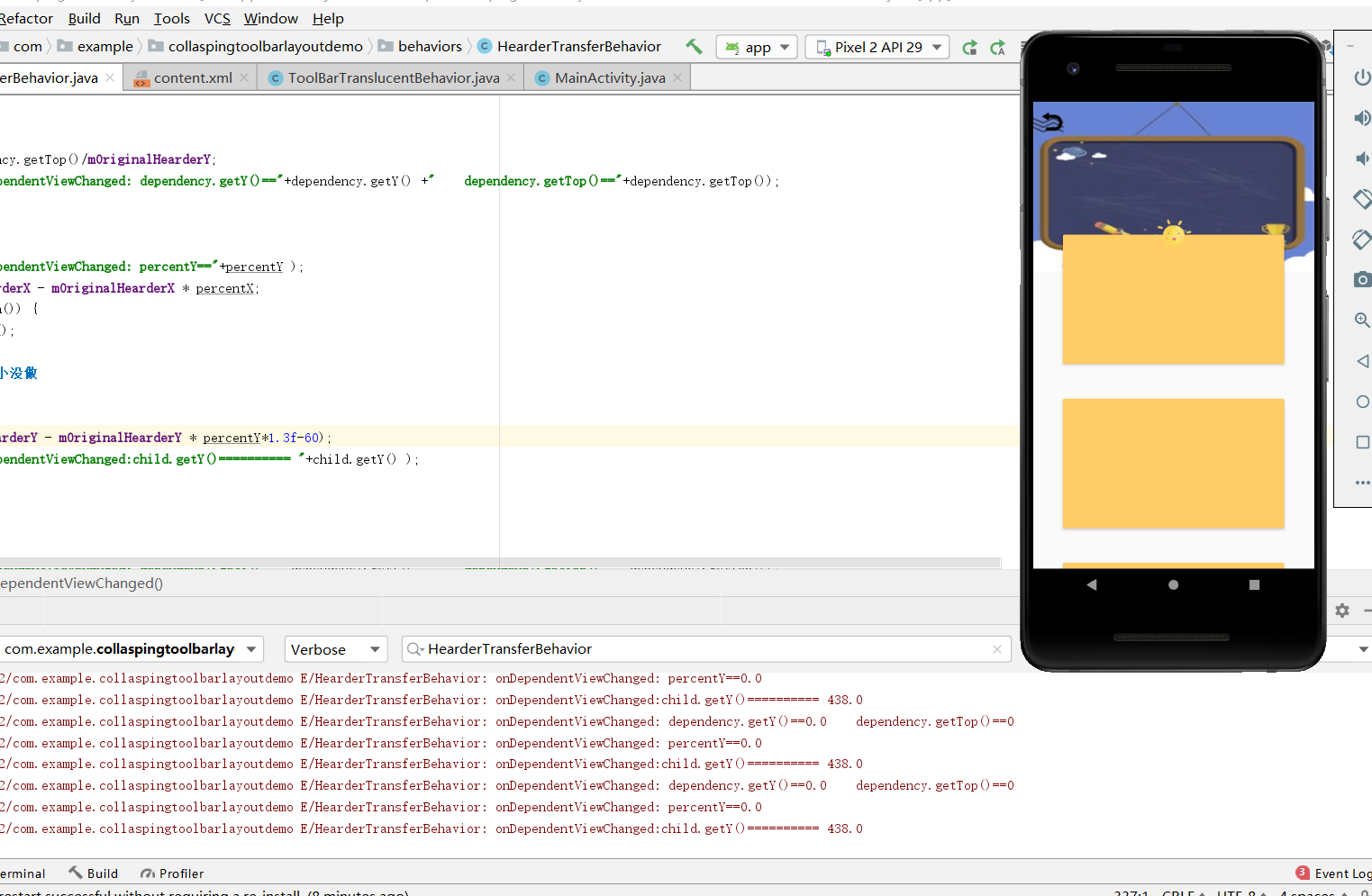Open the process selector com.example.collaspingtoolbarlay dropdown
Screen dimensions: 1372x896
tap(131, 649)
